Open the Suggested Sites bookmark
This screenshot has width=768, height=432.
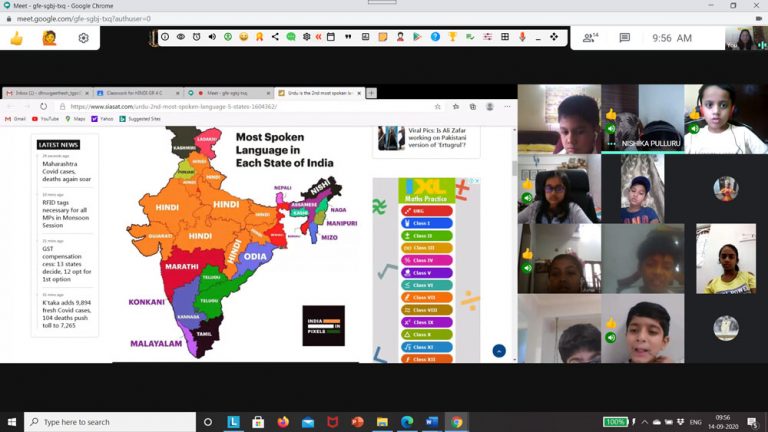[x=140, y=119]
